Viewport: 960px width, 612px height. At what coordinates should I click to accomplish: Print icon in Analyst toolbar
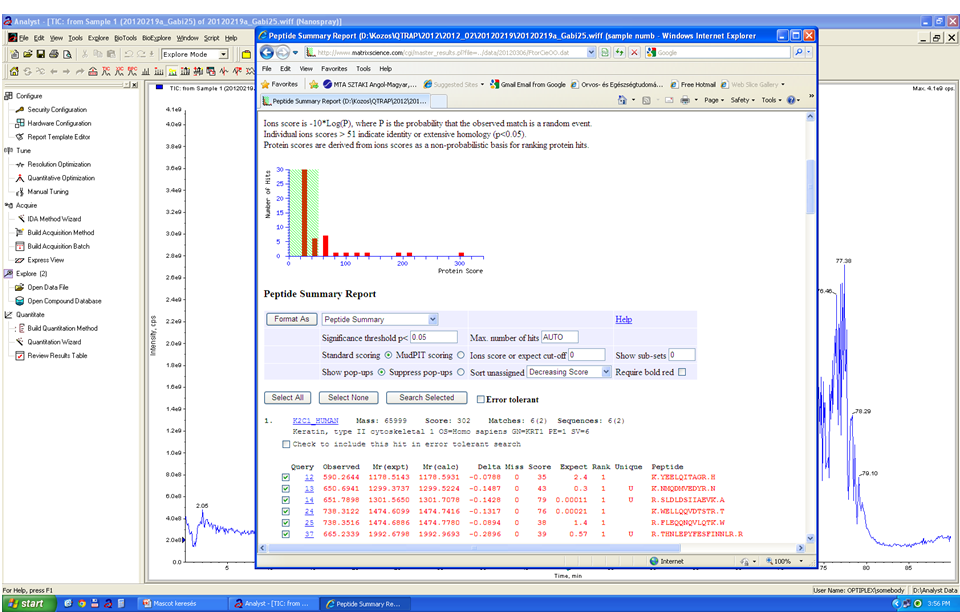pos(54,54)
